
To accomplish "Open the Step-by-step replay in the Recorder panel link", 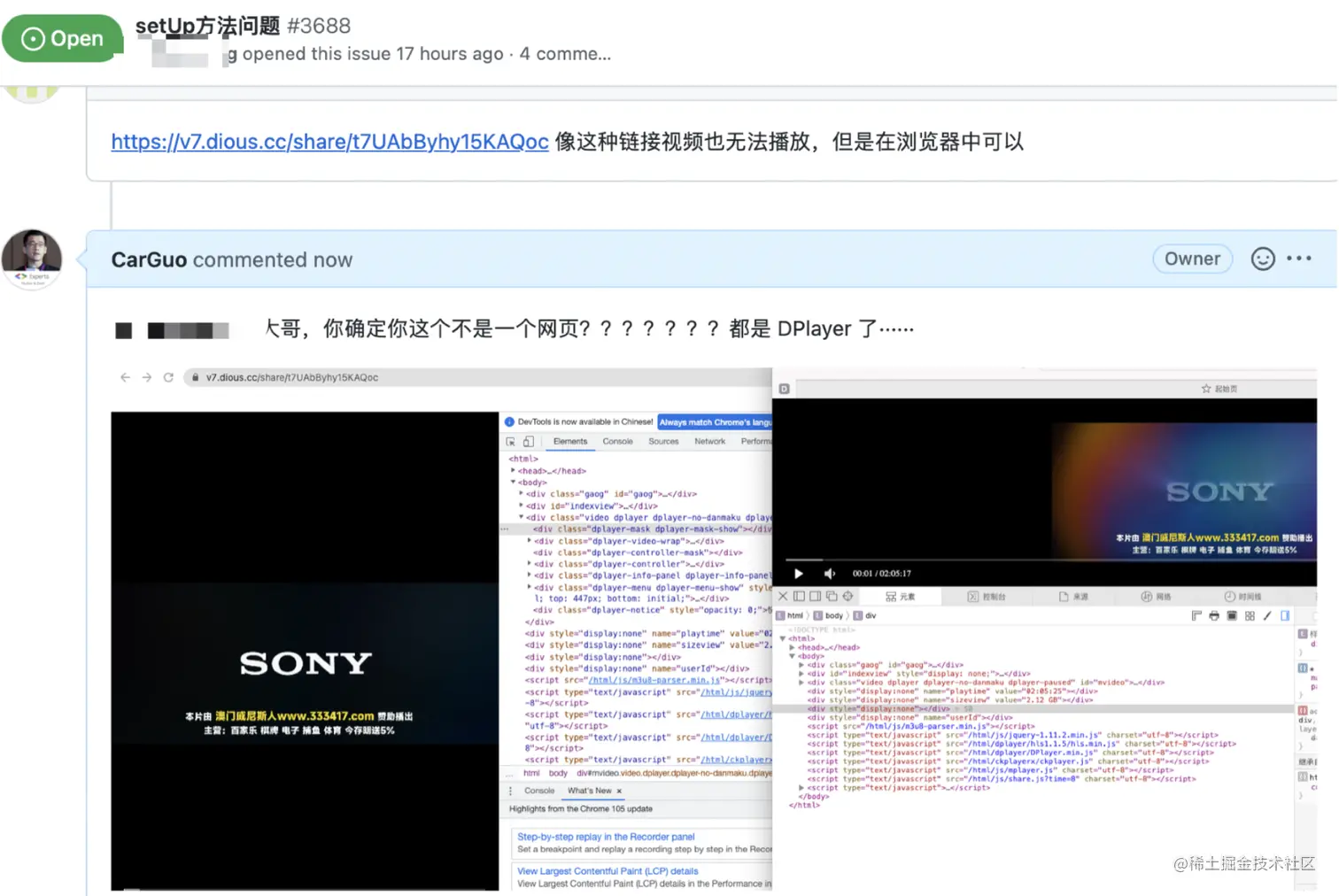I will point(606,837).
